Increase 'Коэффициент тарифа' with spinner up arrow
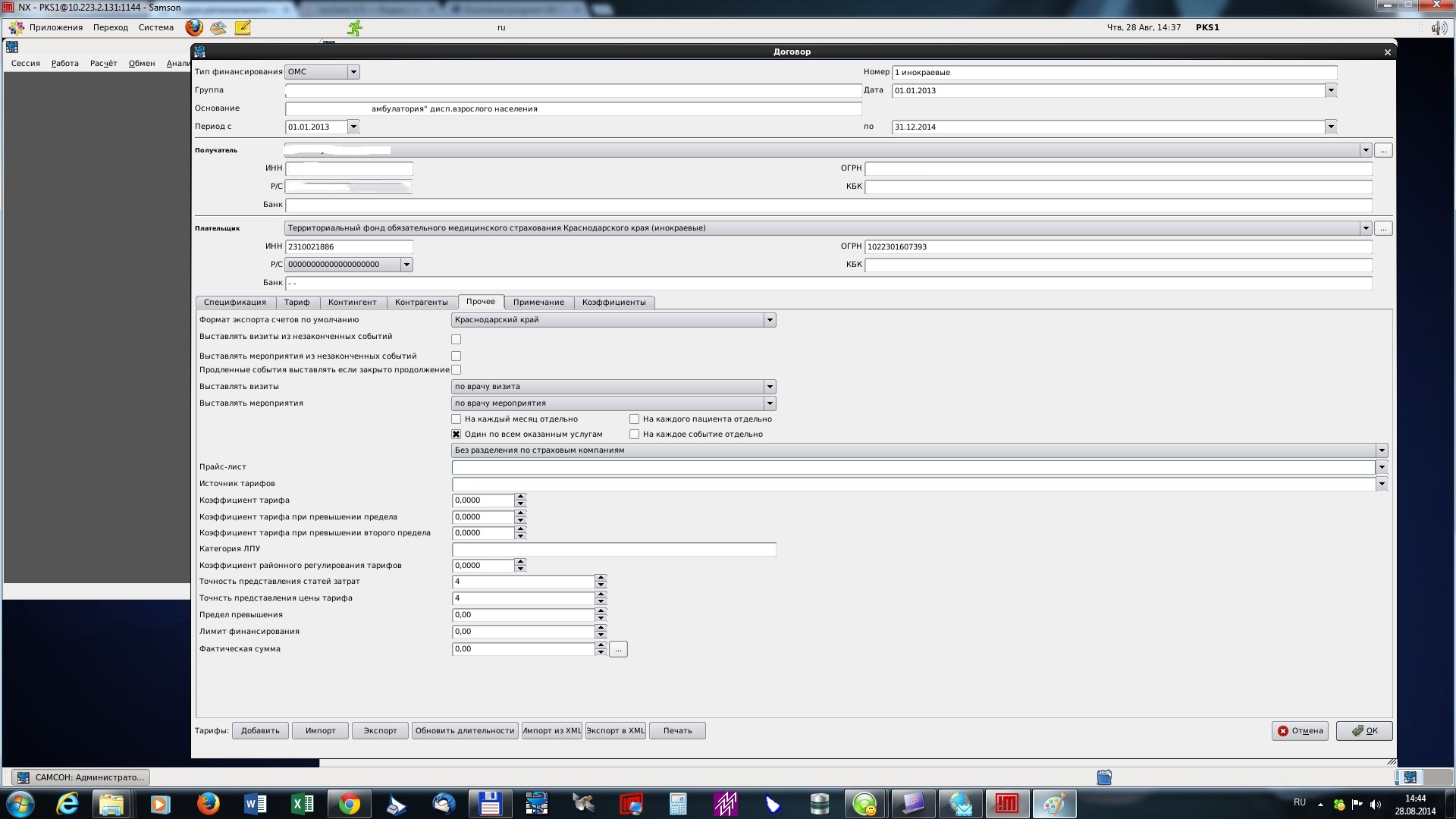This screenshot has width=1456, height=819. click(x=520, y=497)
